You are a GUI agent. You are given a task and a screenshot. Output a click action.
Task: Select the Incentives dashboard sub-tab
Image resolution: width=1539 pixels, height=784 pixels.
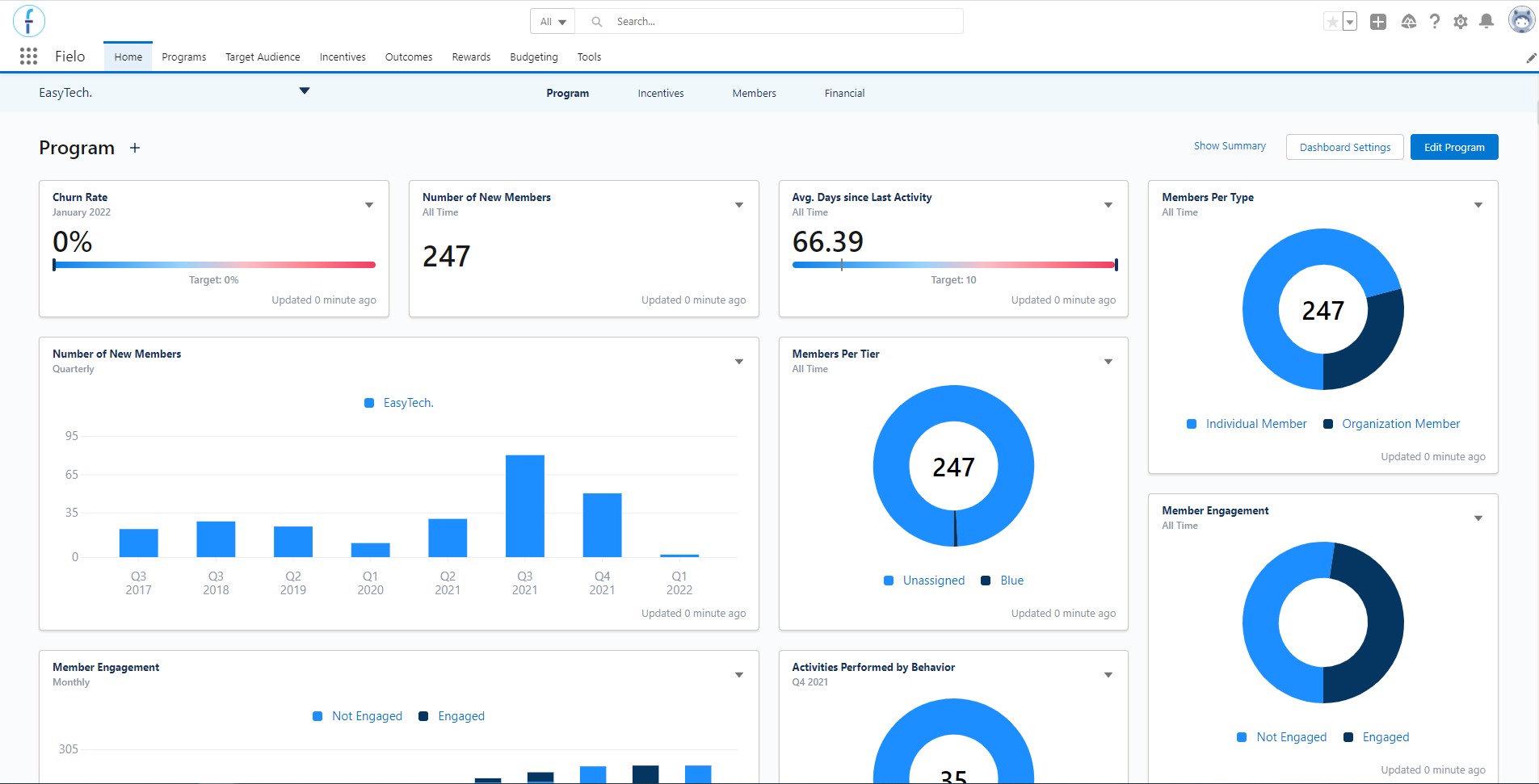661,93
